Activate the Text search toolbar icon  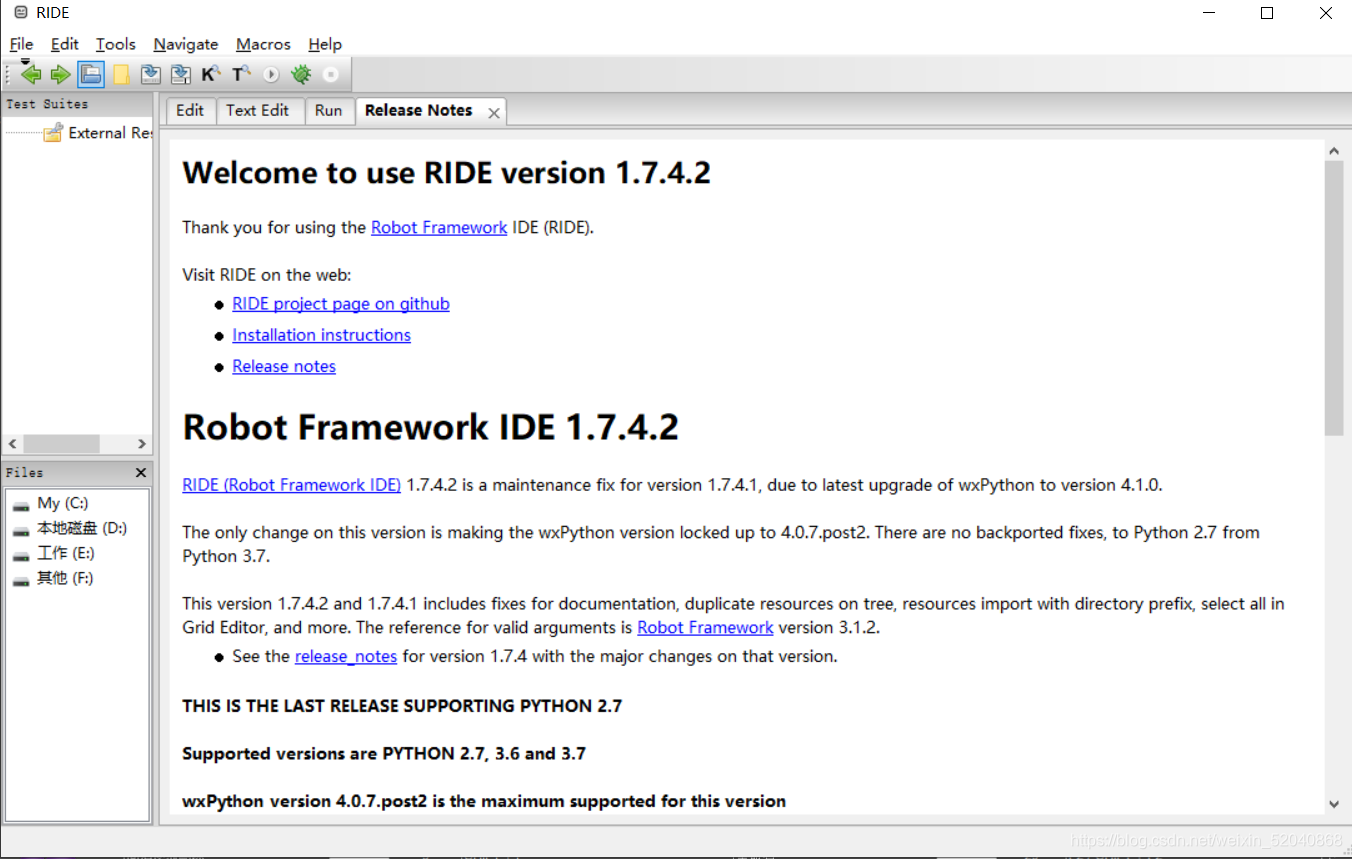240,74
